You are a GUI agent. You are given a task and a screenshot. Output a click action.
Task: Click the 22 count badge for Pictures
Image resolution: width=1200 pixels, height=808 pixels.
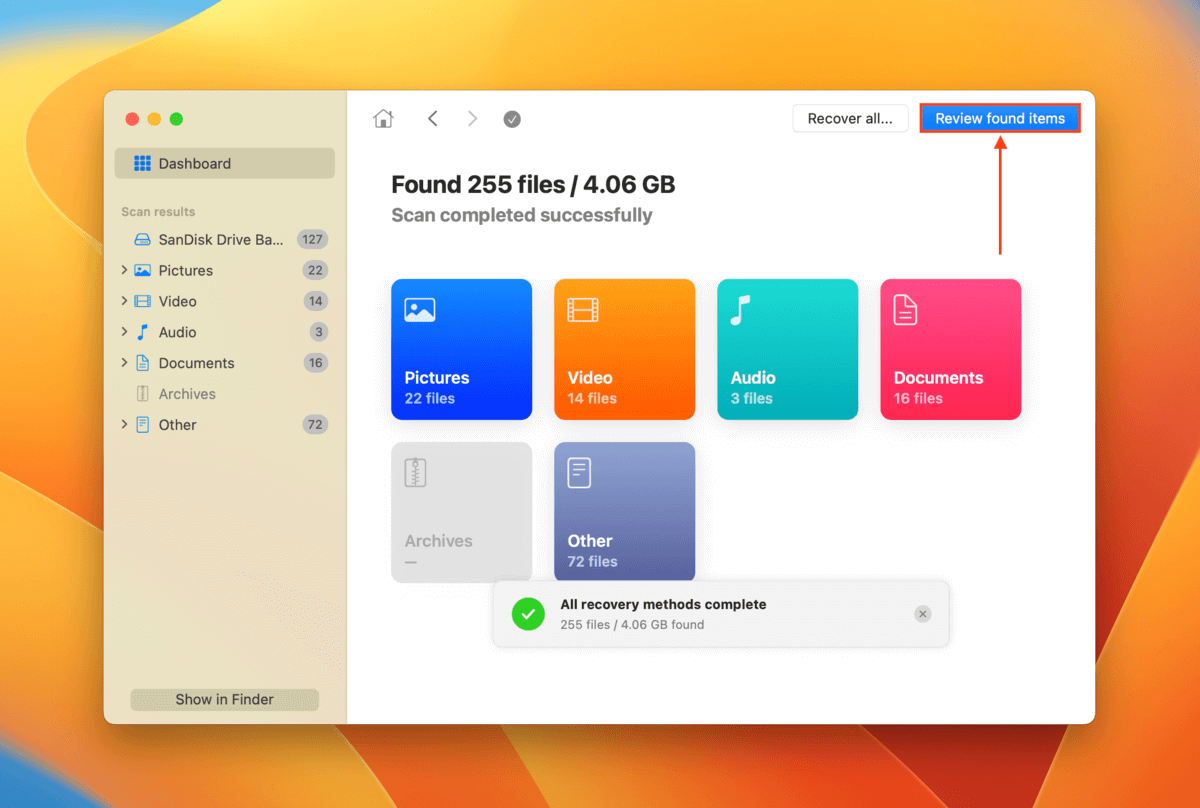[x=315, y=270]
